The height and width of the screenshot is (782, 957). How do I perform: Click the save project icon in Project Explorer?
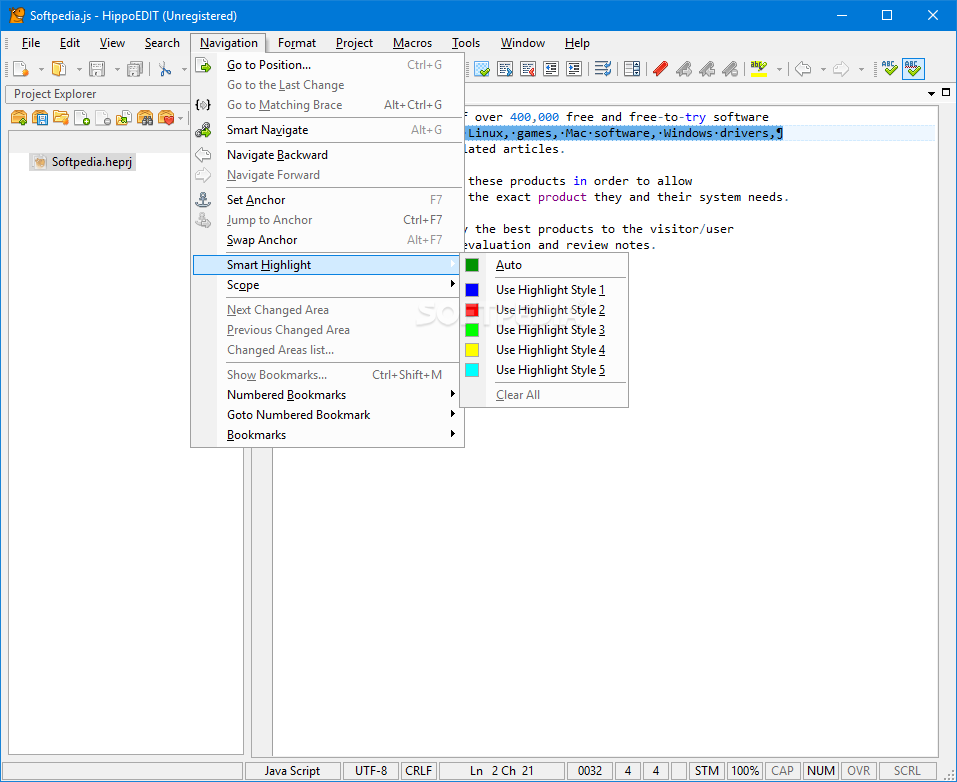[x=40, y=117]
